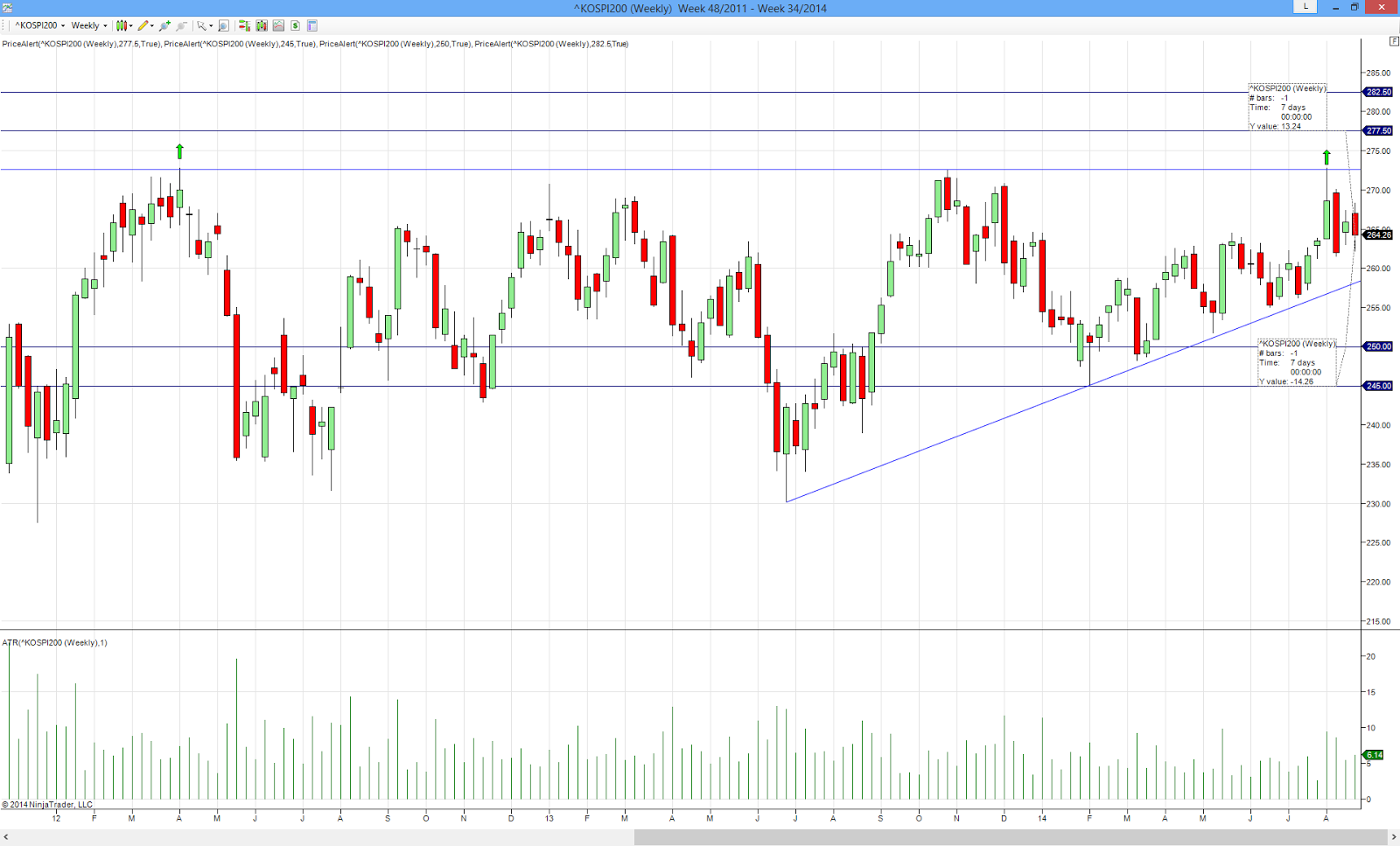
Task: Open the ^KOSPI200 instrument selector dropdown
Action: [x=39, y=25]
